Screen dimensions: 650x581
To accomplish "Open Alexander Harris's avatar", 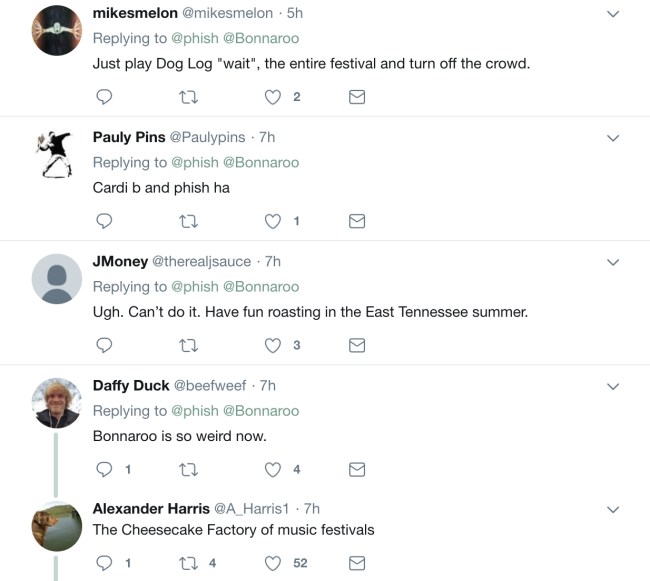I will click(57, 526).
